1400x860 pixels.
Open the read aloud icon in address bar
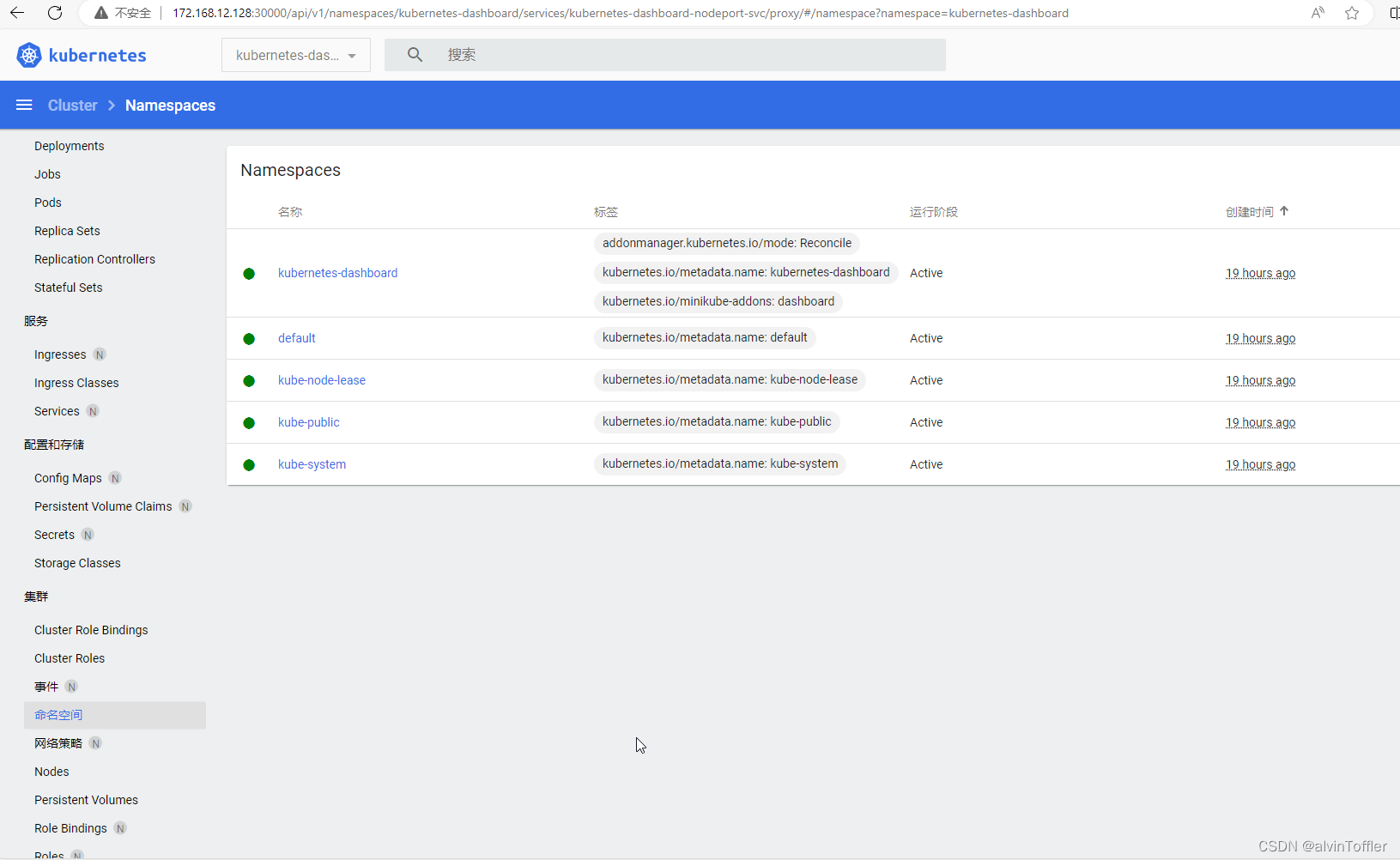click(x=1318, y=13)
